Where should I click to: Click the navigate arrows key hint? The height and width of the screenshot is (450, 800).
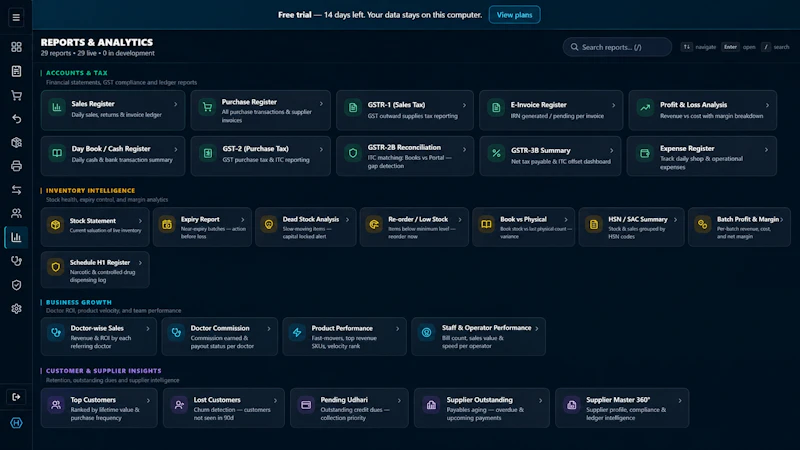(687, 47)
